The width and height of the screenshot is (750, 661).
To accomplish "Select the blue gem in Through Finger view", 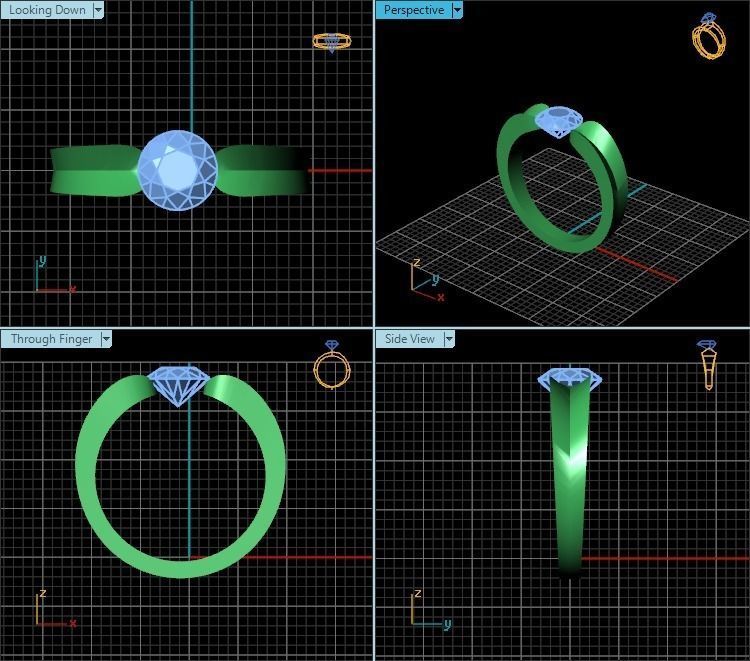I will [178, 386].
